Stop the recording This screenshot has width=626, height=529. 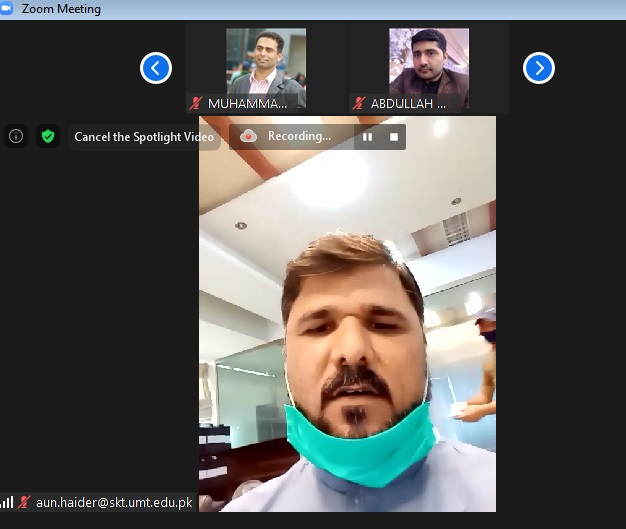point(394,136)
